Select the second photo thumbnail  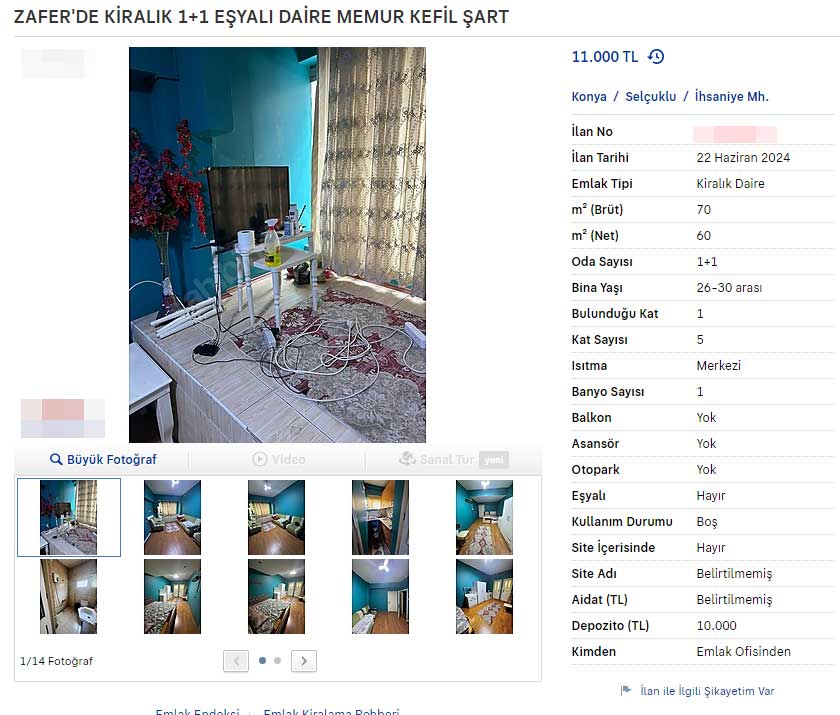click(x=172, y=517)
